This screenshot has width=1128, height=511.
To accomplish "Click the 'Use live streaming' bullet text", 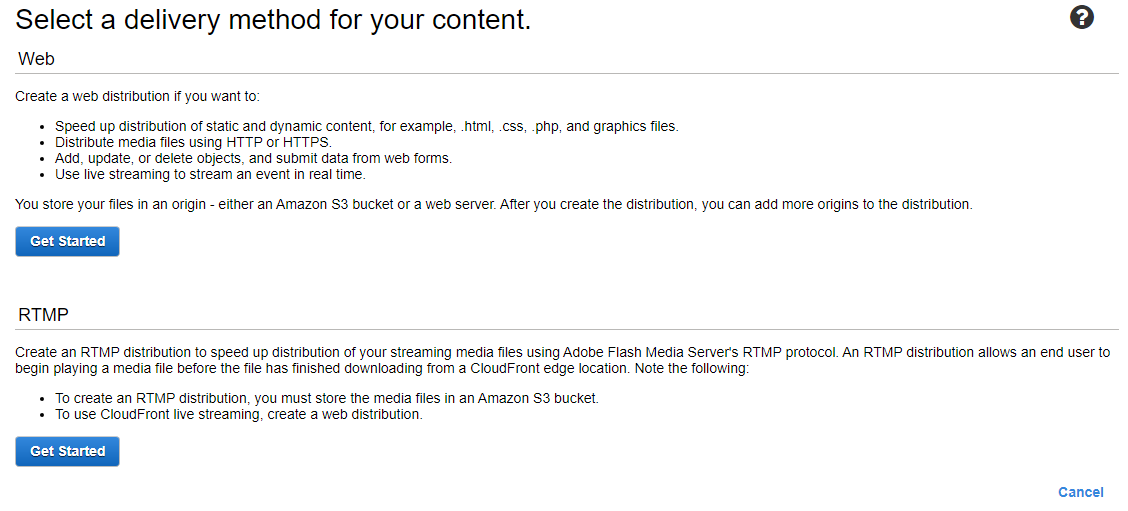I will [211, 175].
